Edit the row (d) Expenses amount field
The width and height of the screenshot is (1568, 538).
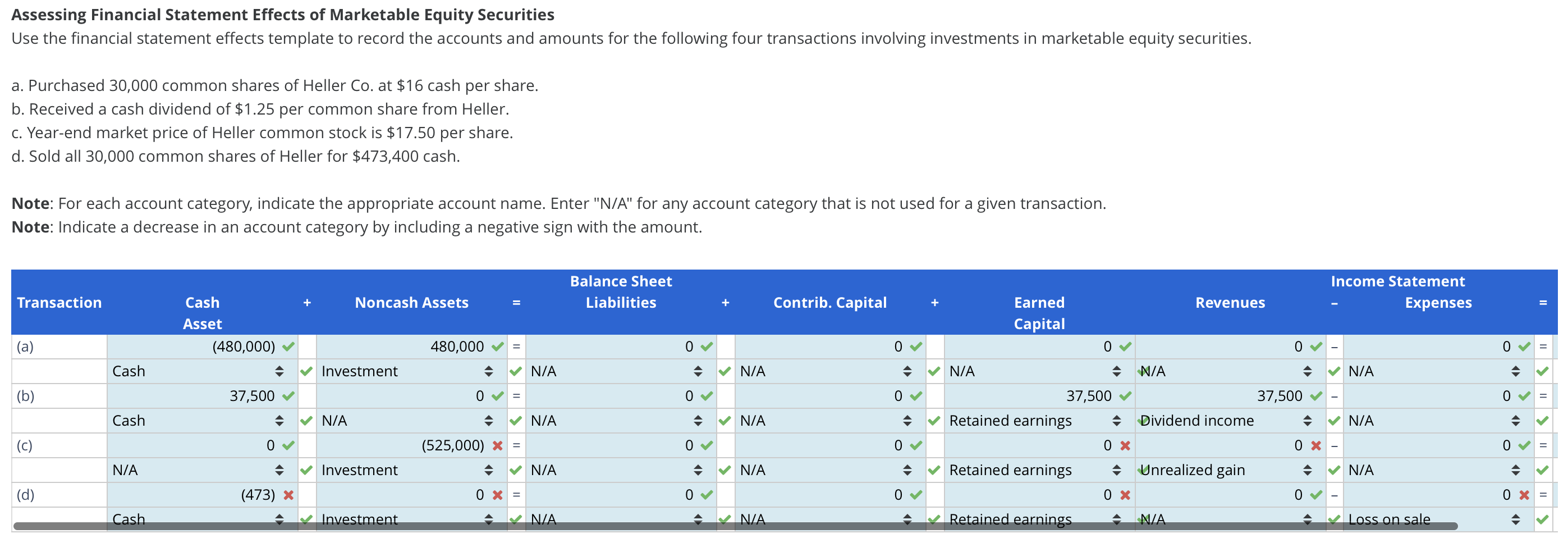pyautogui.click(x=1439, y=495)
